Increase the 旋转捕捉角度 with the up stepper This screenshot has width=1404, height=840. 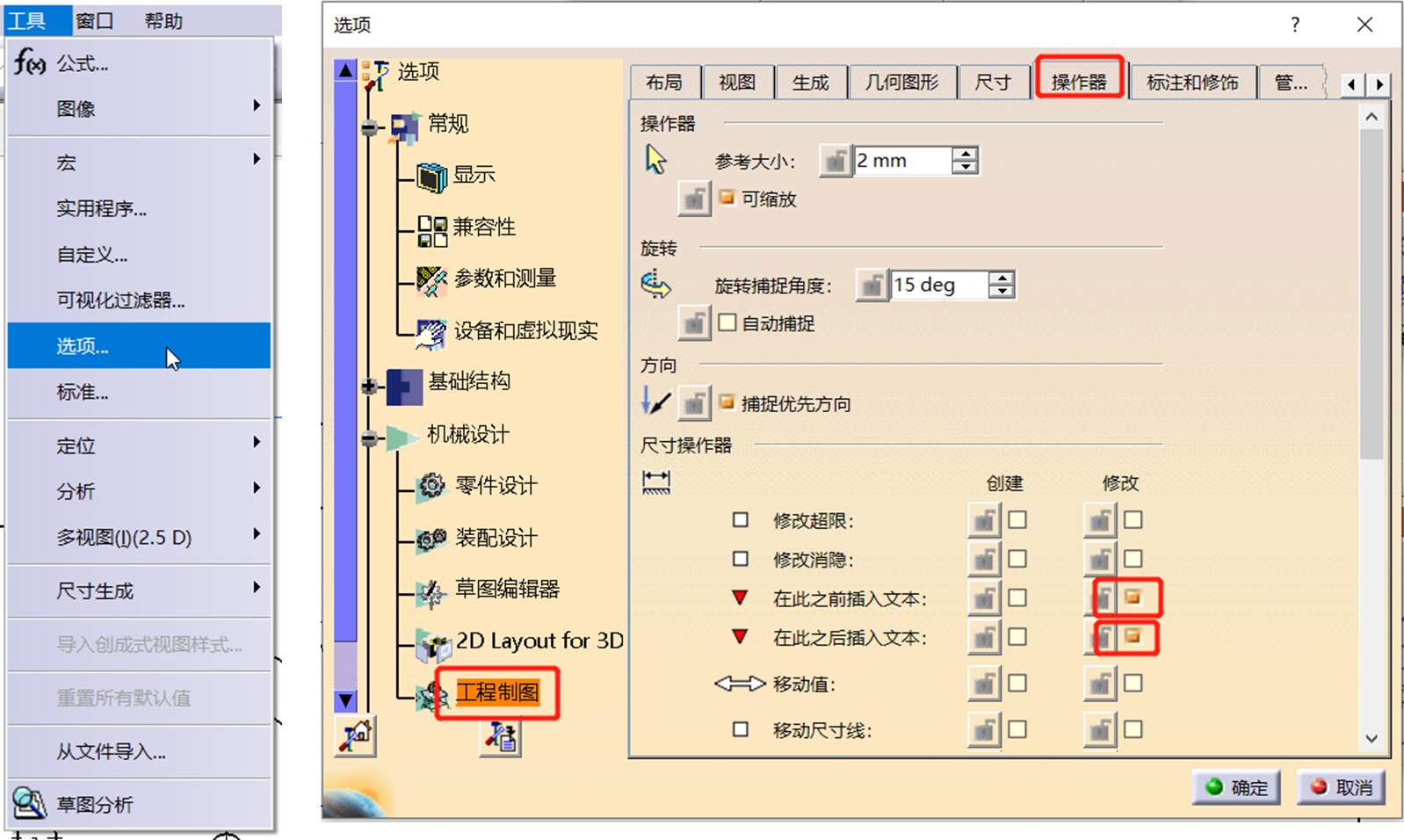(1001, 278)
